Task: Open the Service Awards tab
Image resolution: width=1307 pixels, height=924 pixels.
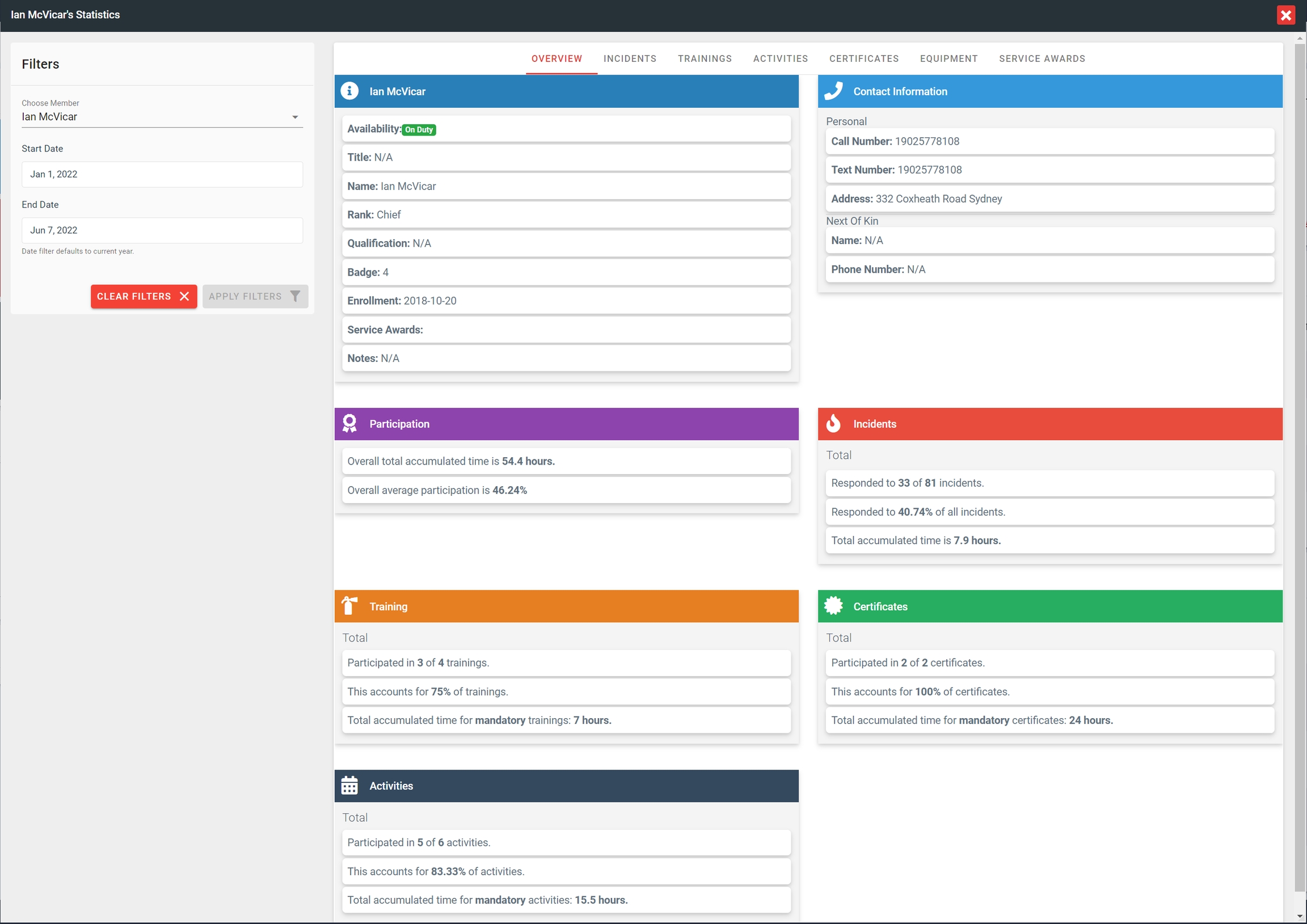Action: (x=1042, y=58)
